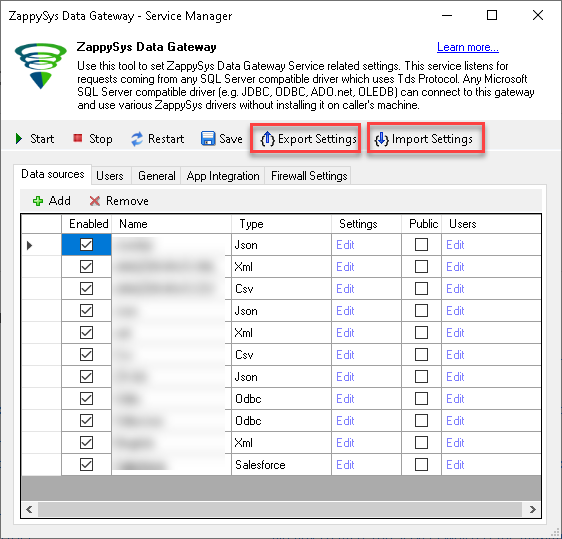Click the Save floppy disk icon
Image resolution: width=562 pixels, height=539 pixels.
208,139
